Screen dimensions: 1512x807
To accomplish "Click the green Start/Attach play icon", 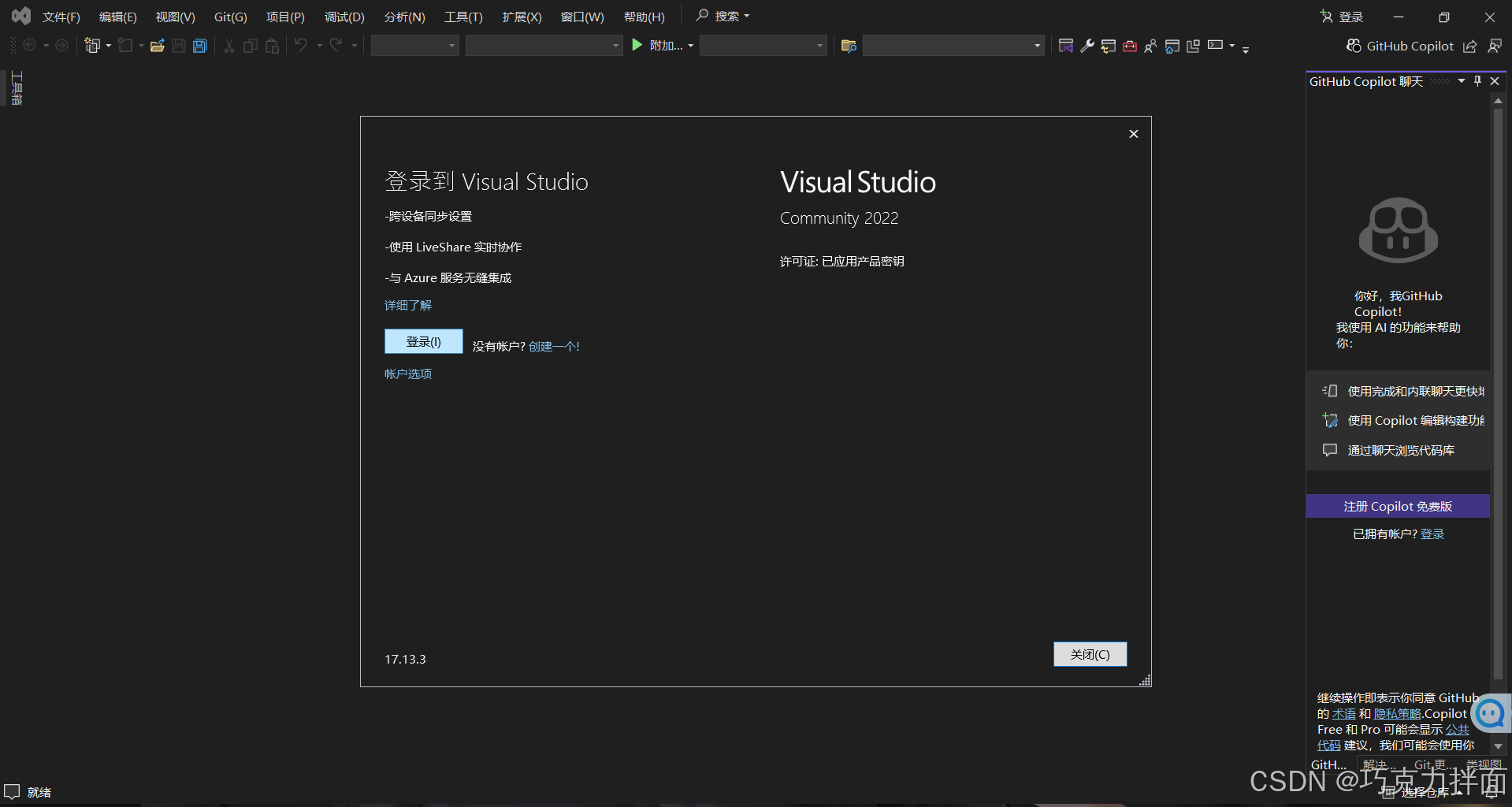I will tap(637, 46).
